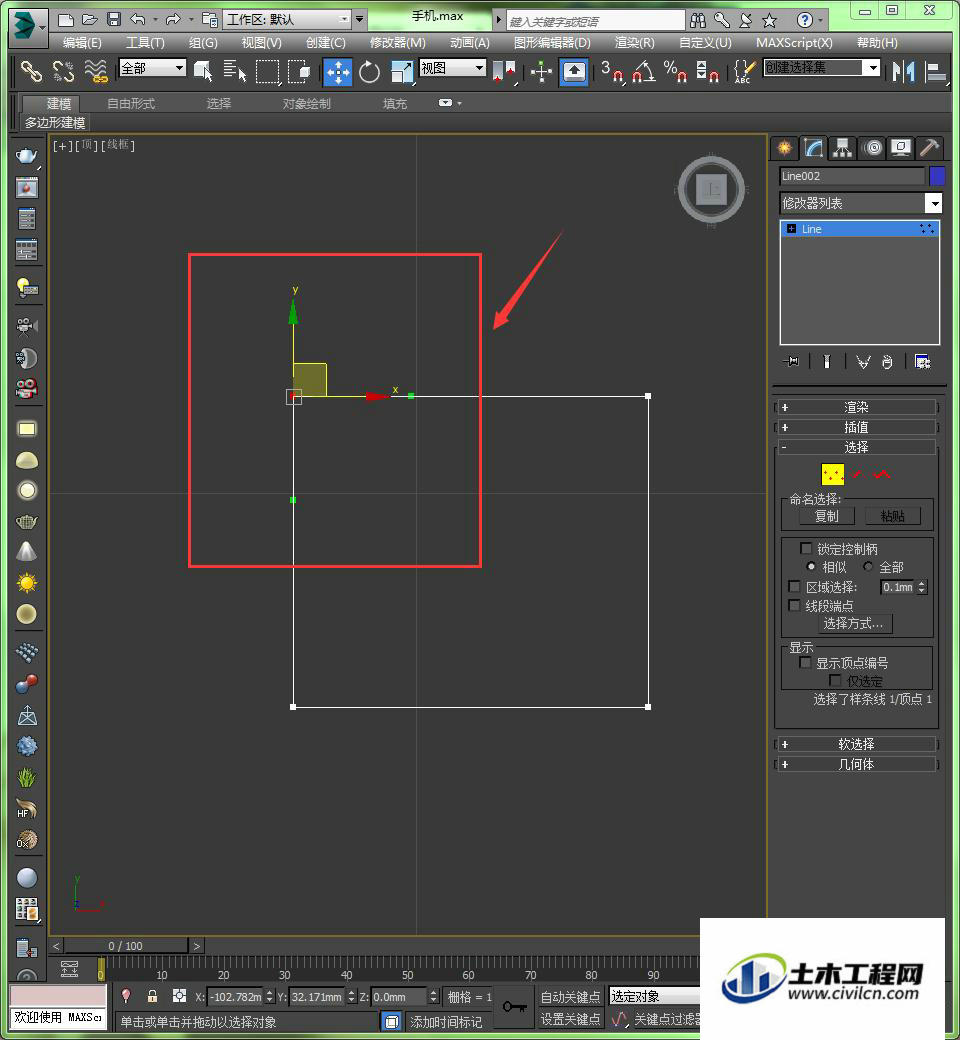Open the Edit Named Selection Sets icon
The height and width of the screenshot is (1040, 960).
click(x=744, y=71)
